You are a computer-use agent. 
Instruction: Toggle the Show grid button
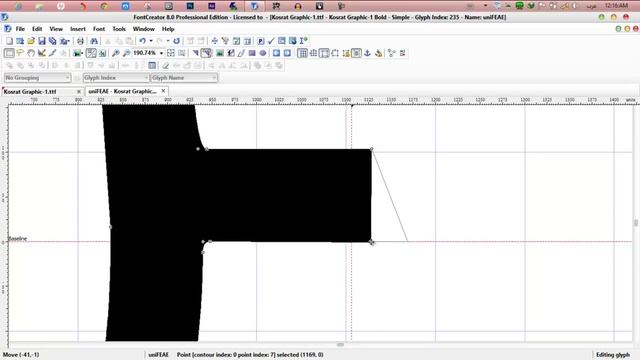pos(302,53)
